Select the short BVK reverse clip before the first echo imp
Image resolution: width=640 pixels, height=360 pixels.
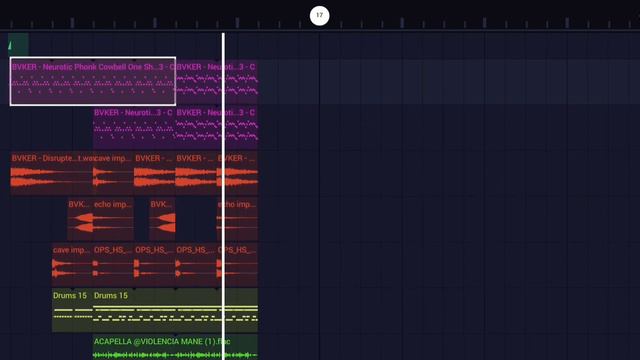tap(80, 219)
